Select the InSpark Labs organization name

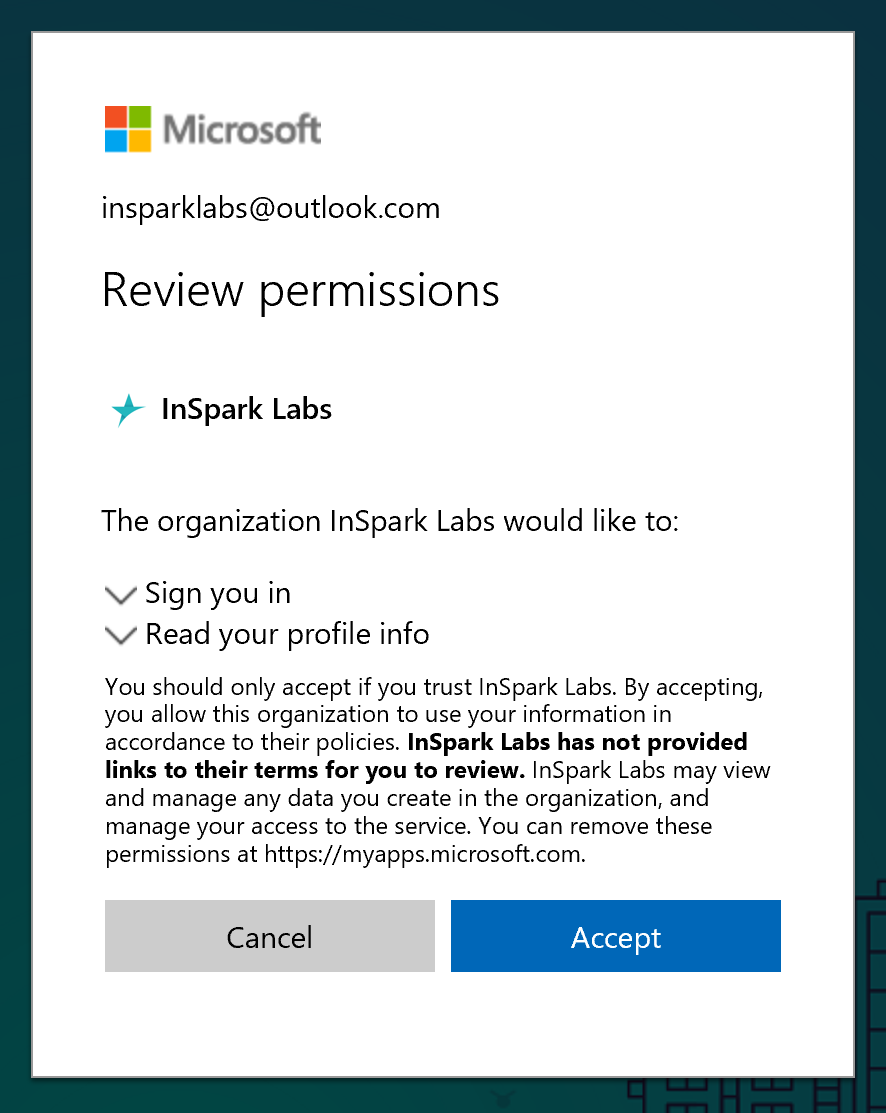[246, 410]
